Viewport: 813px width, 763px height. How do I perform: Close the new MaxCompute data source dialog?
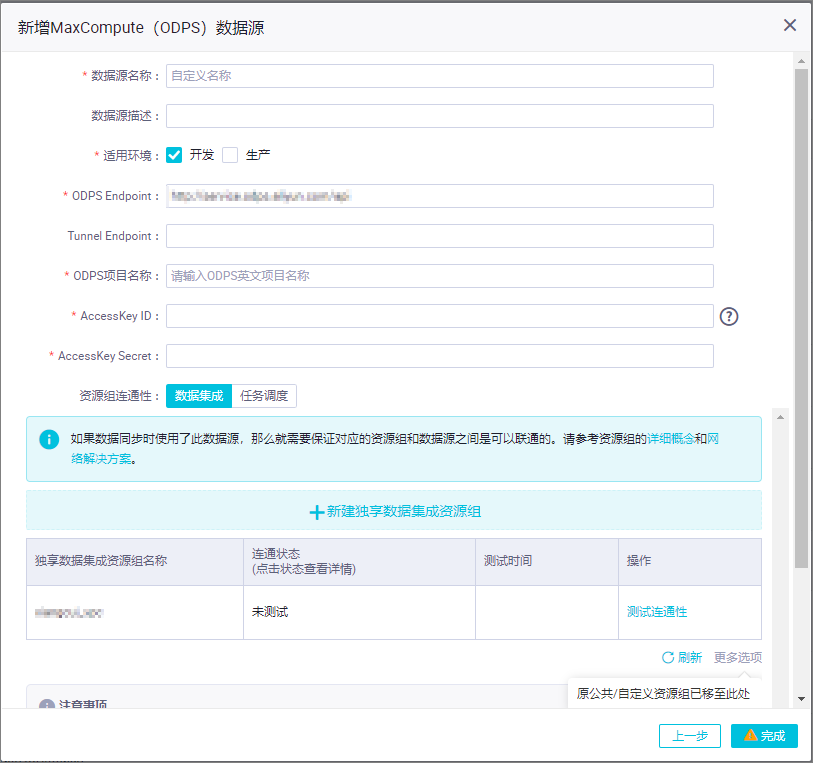pos(790,25)
